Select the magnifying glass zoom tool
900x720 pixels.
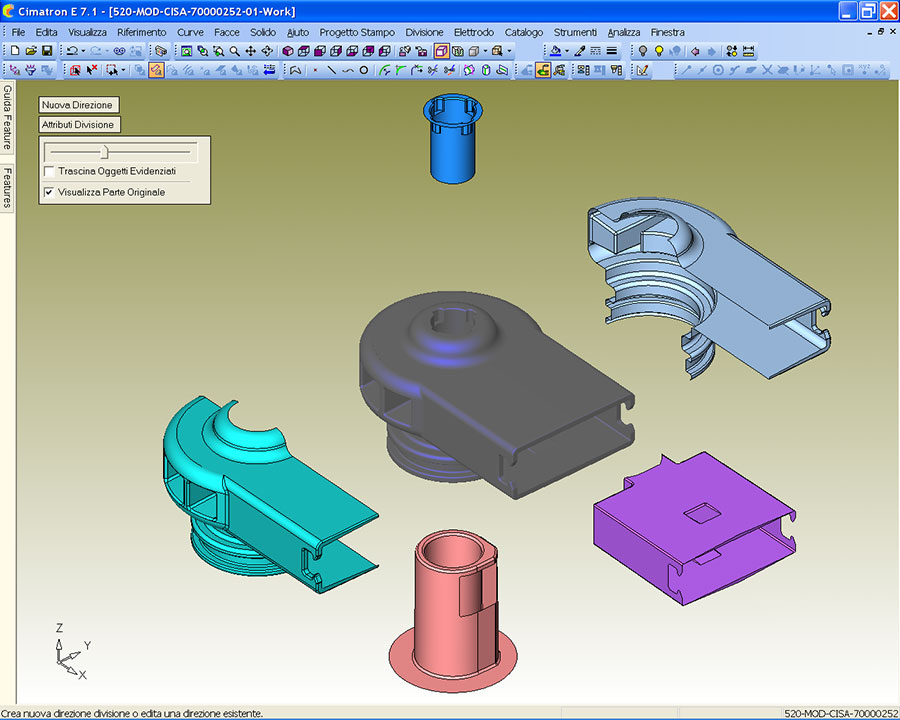click(x=235, y=50)
